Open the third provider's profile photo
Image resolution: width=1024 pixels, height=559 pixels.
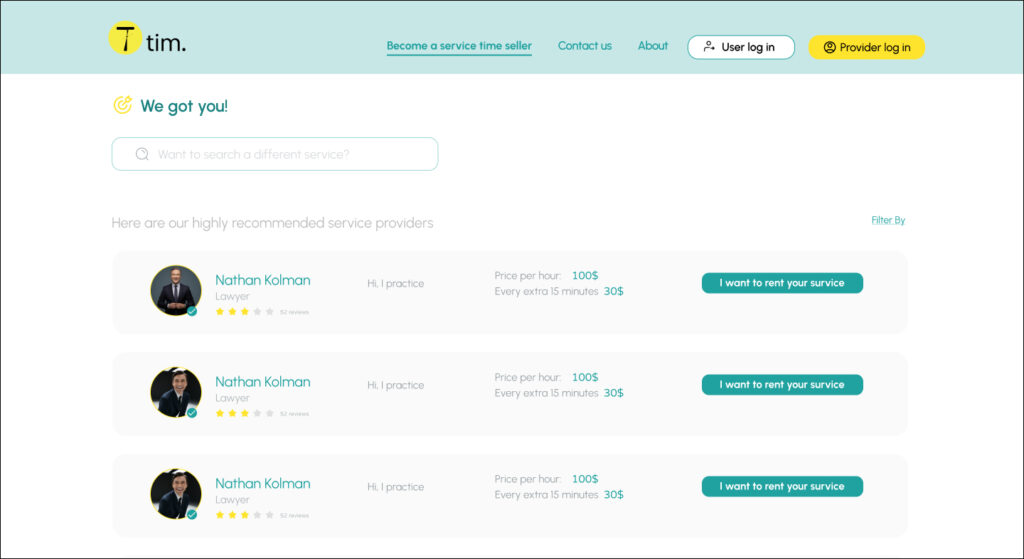pyautogui.click(x=175, y=493)
